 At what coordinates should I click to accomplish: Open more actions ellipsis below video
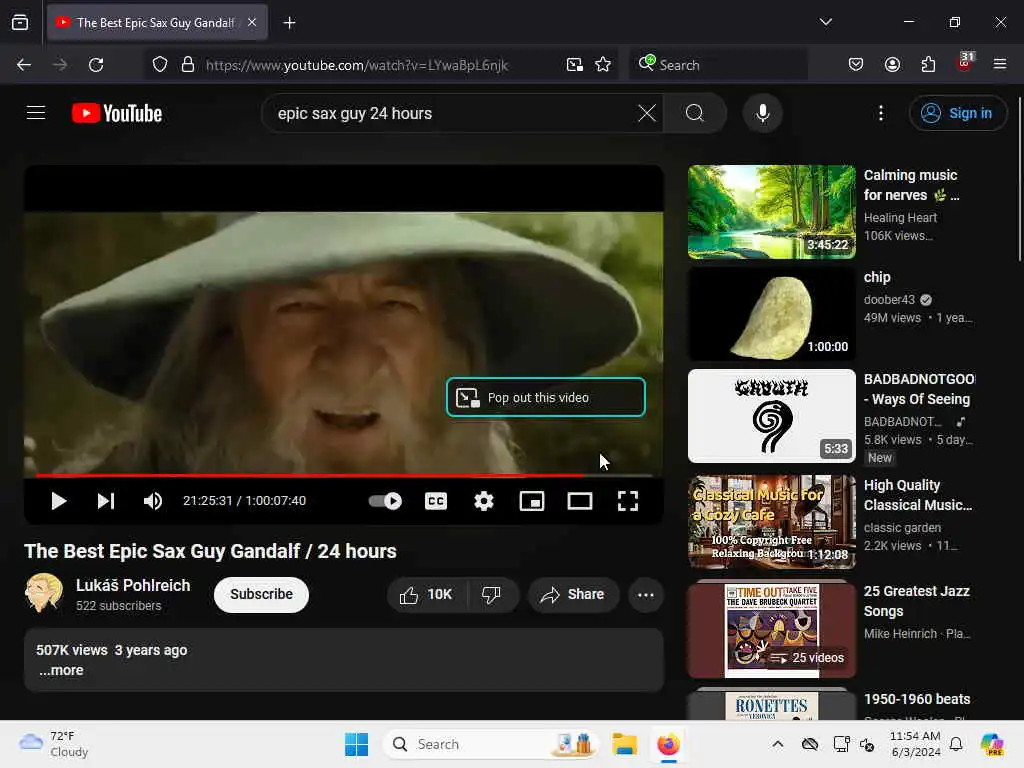[646, 594]
